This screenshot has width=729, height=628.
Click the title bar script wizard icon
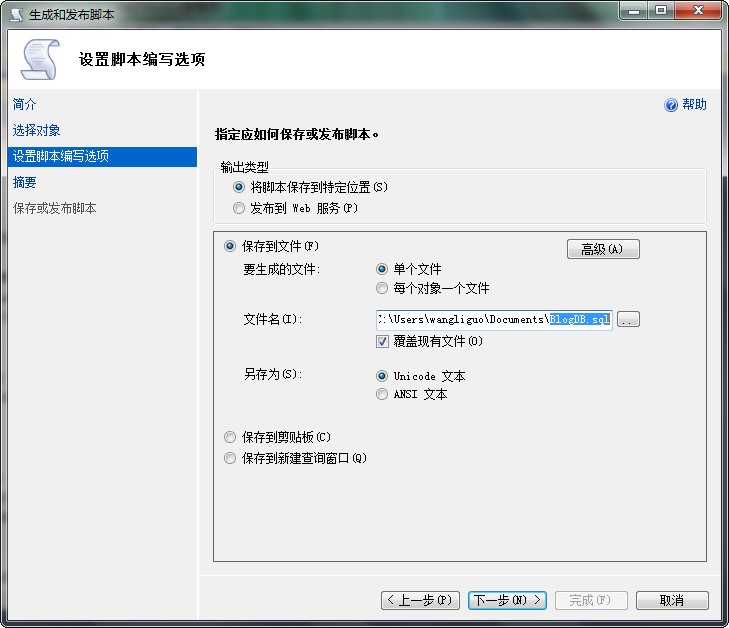tap(17, 15)
